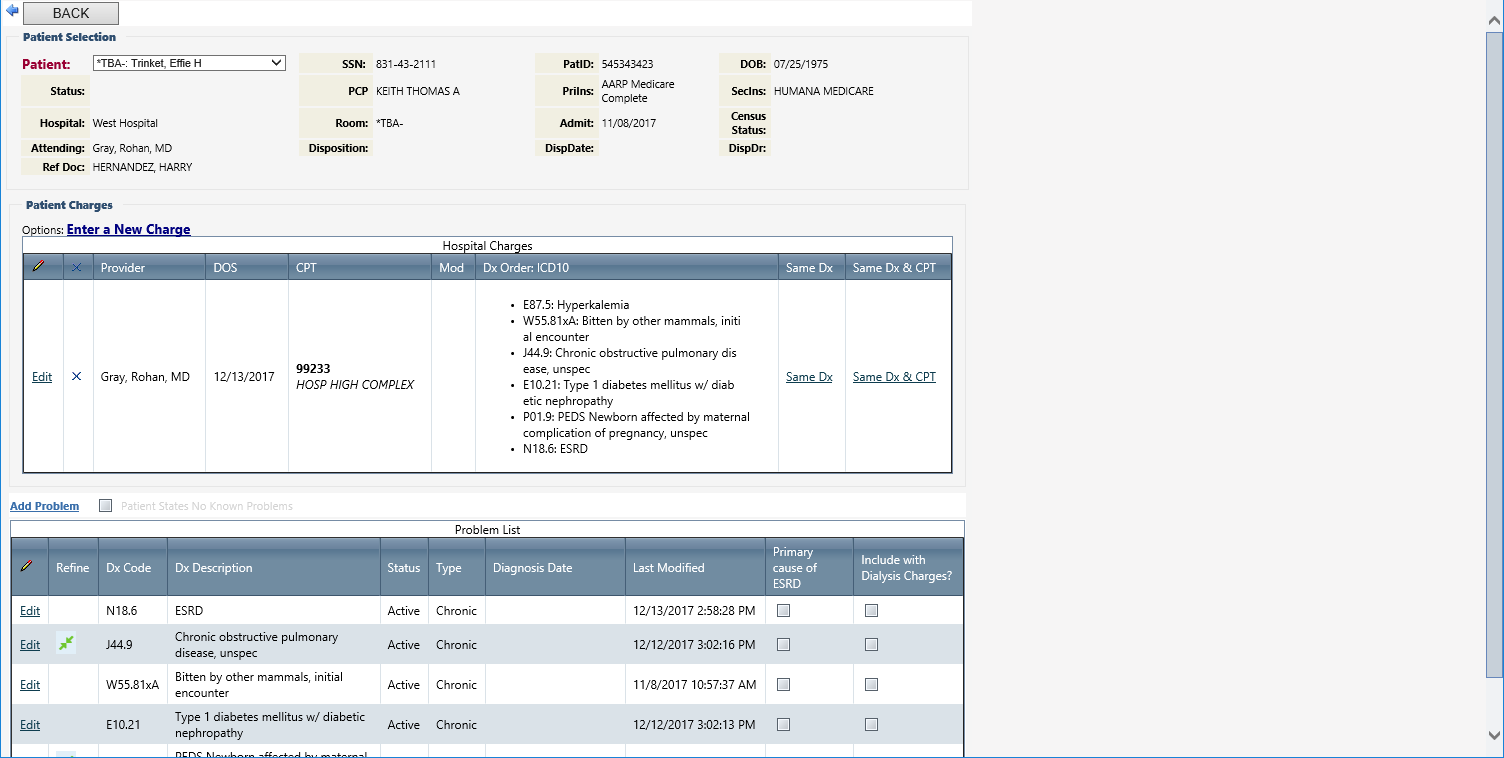This screenshot has height=758, width=1504.
Task: Click green Refine icon for J44.9
Action: pyautogui.click(x=66, y=644)
